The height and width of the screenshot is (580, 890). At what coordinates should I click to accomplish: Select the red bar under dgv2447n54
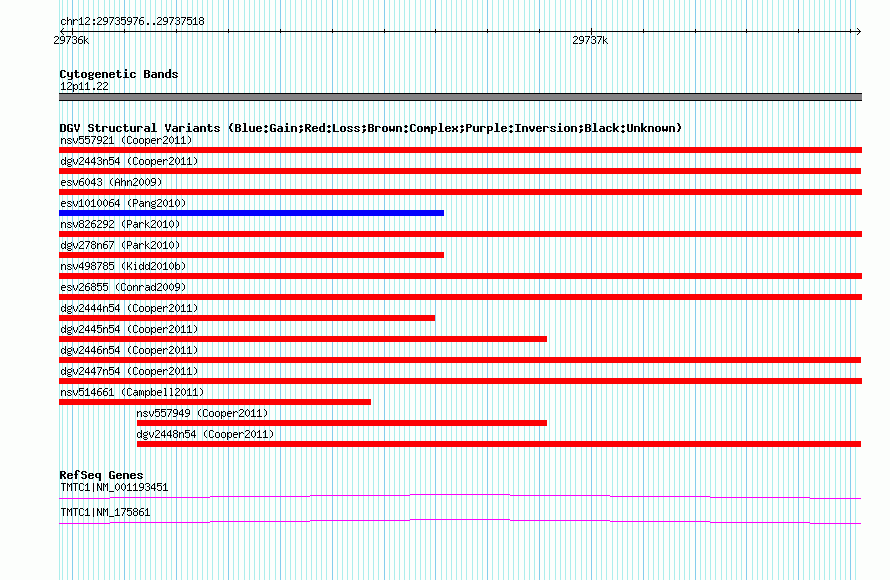click(460, 381)
